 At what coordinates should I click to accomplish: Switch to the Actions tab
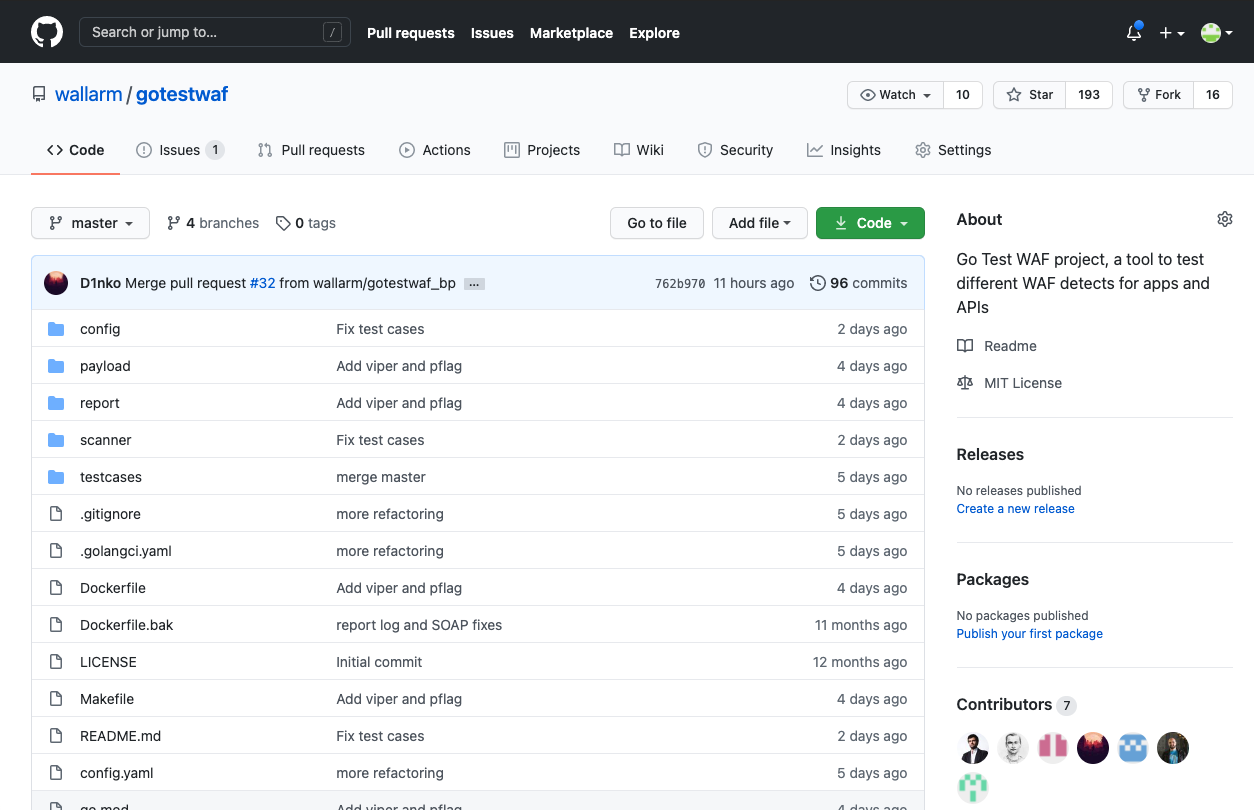point(435,150)
